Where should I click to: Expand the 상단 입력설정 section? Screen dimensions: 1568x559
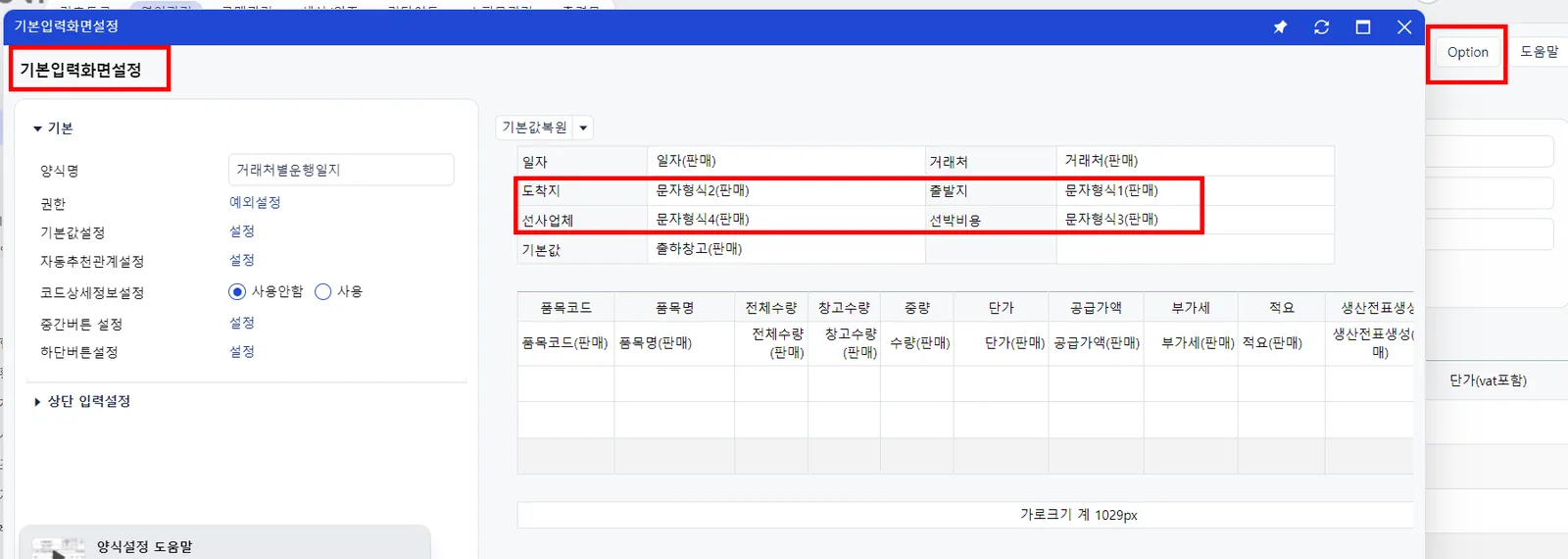click(37, 401)
